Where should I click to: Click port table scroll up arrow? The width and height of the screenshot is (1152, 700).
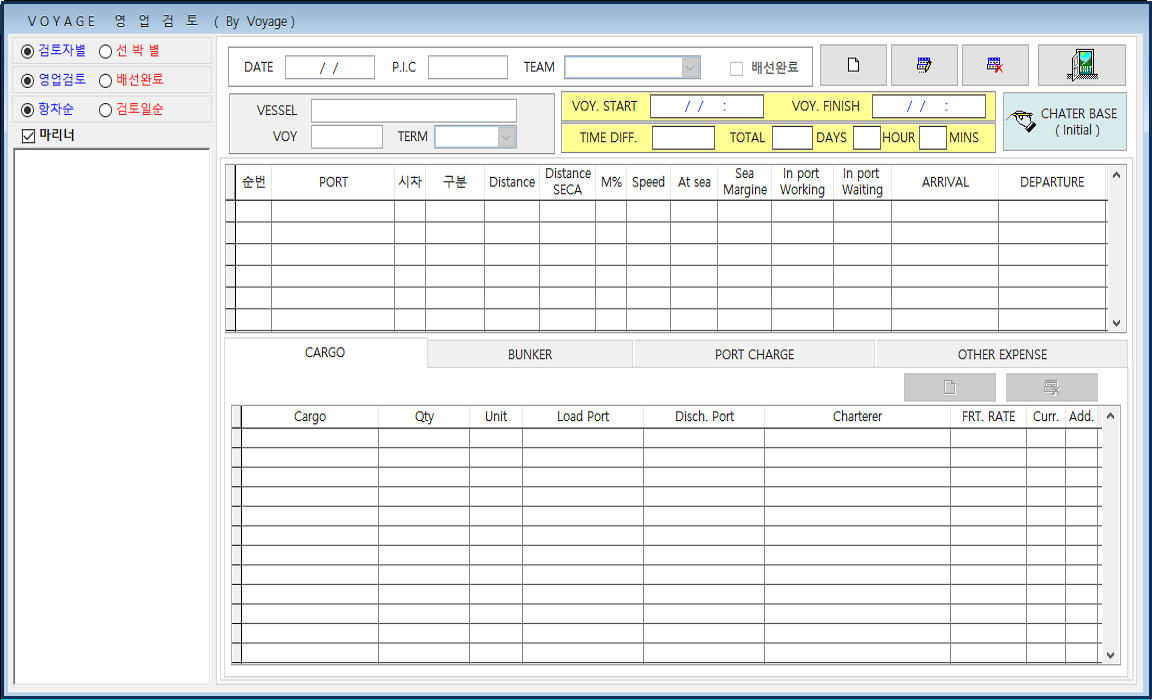1117,176
